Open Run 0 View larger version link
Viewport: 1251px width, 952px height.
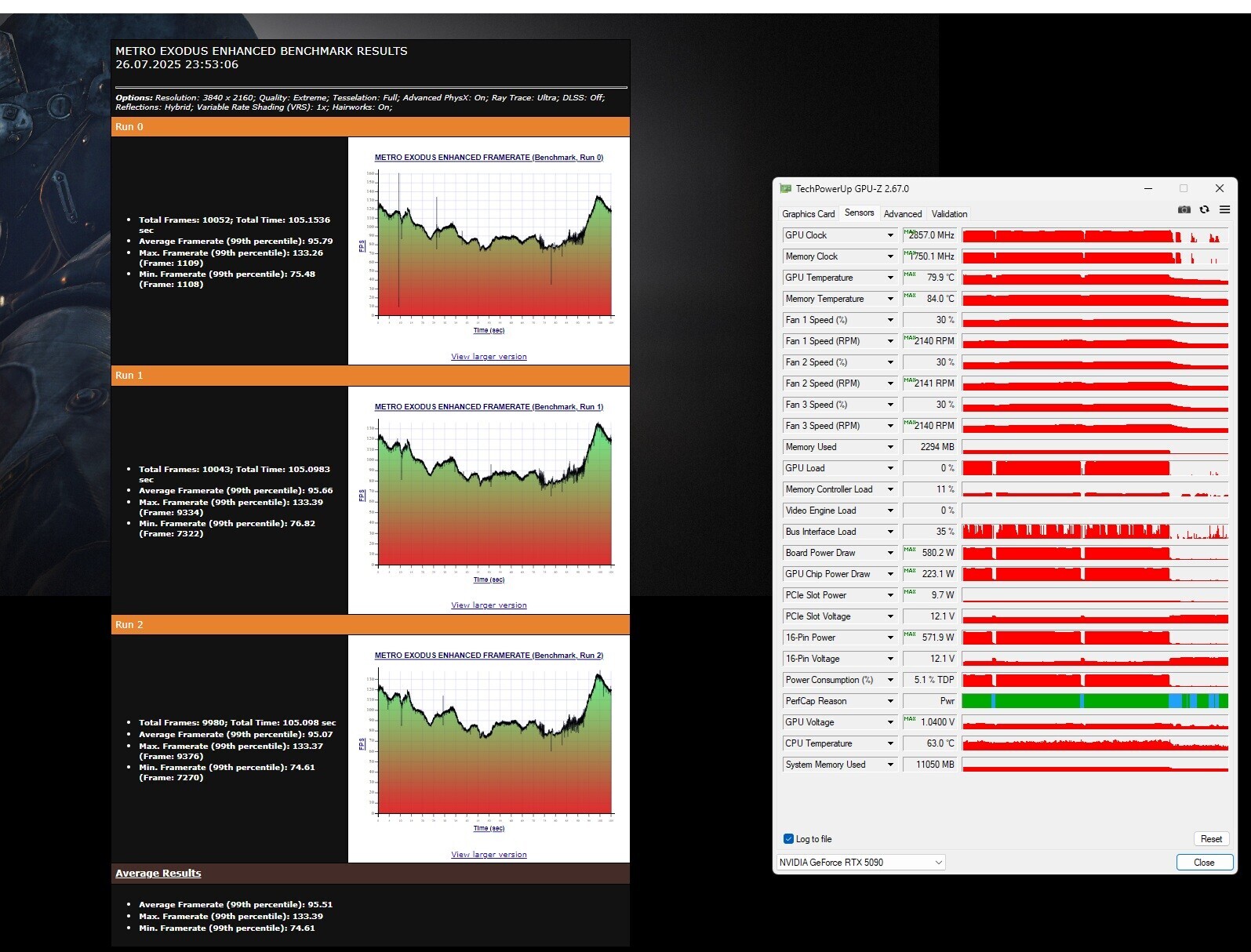point(489,357)
